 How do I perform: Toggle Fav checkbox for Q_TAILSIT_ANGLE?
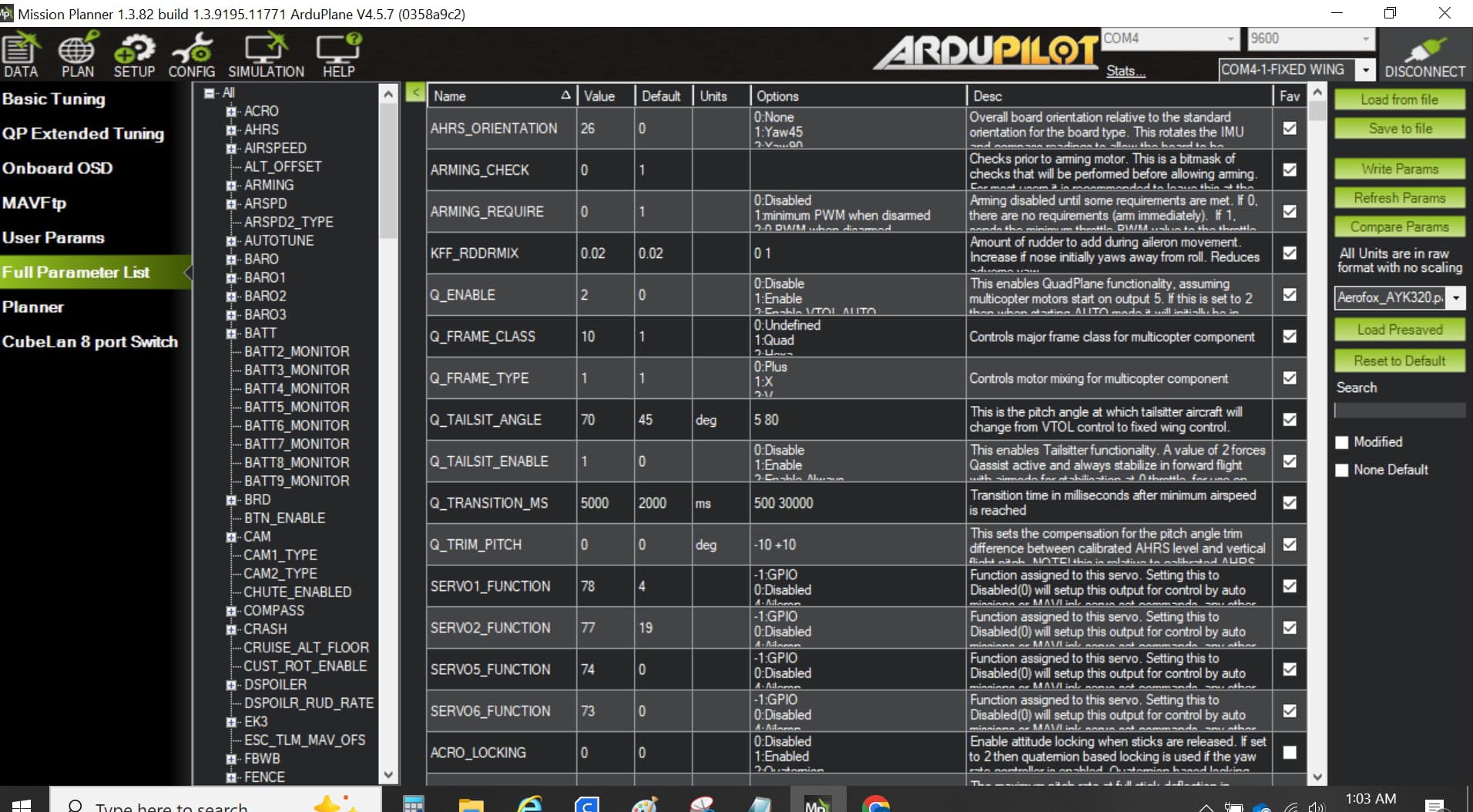coord(1290,419)
